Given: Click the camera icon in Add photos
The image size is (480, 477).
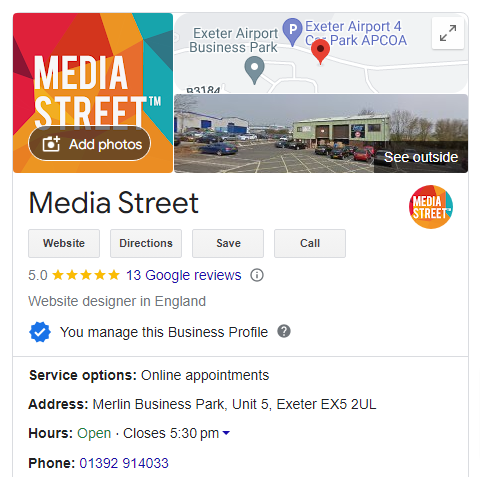Looking at the screenshot, I should (x=51, y=144).
